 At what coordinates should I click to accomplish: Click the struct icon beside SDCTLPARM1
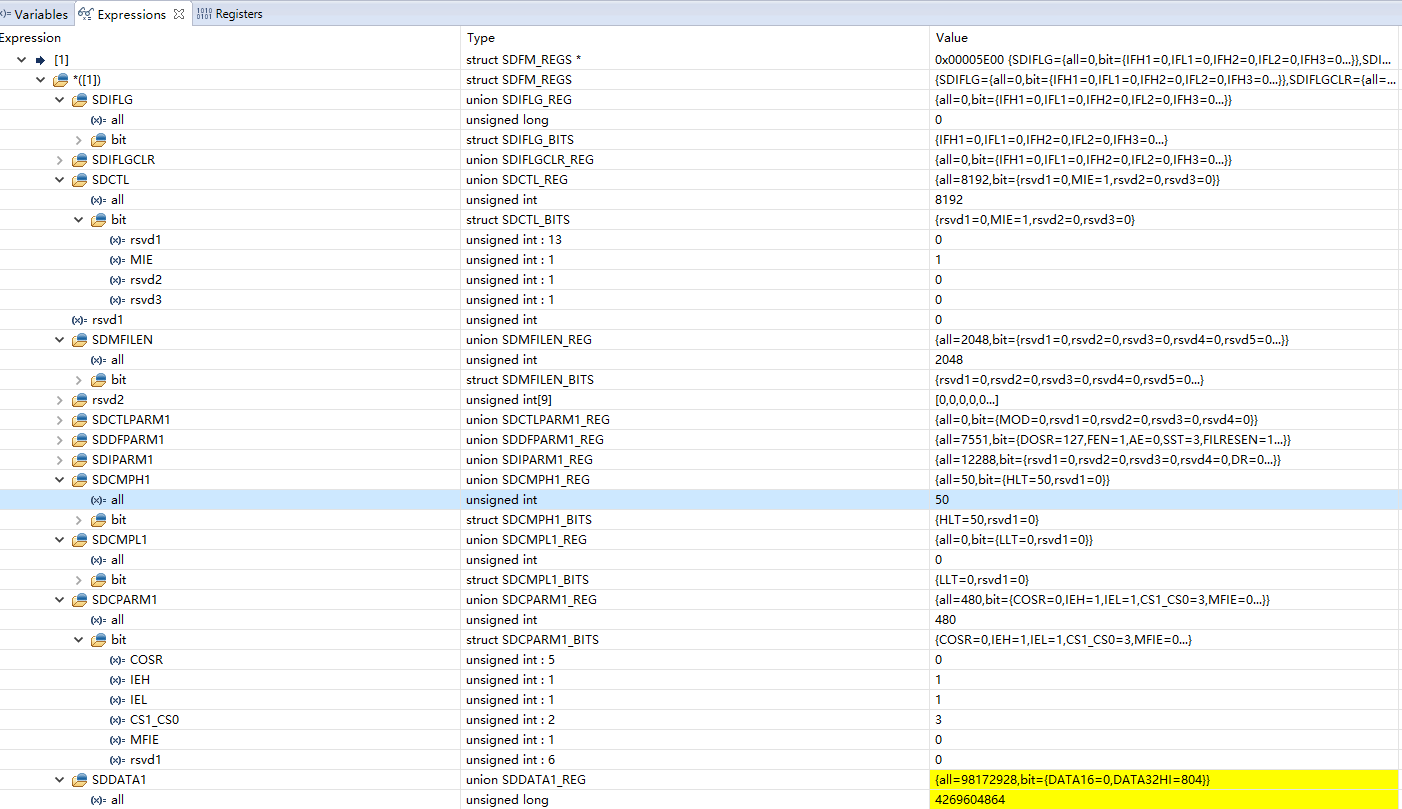point(80,420)
